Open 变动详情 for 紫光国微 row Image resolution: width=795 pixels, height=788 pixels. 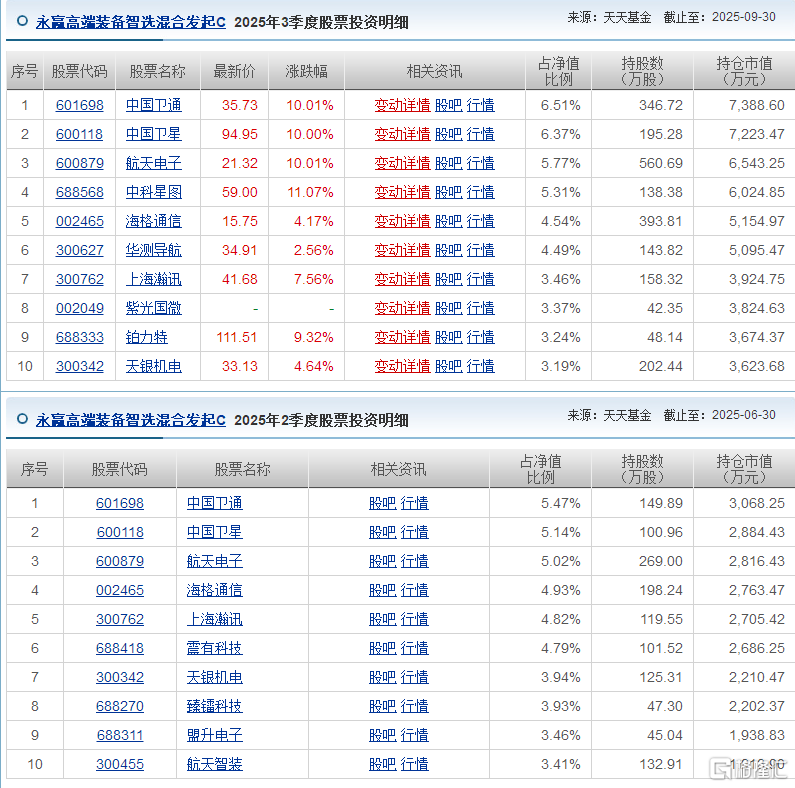click(x=402, y=308)
